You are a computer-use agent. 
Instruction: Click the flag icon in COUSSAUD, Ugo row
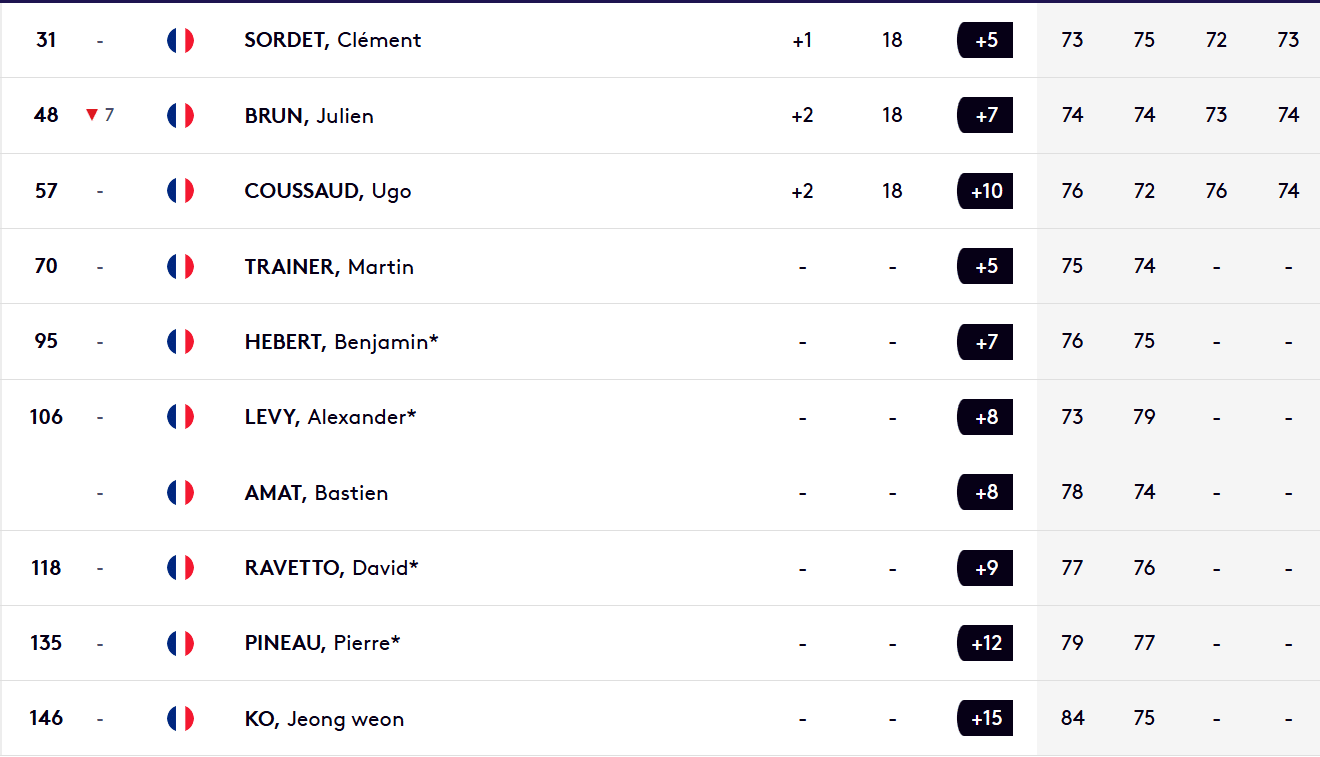[180, 191]
